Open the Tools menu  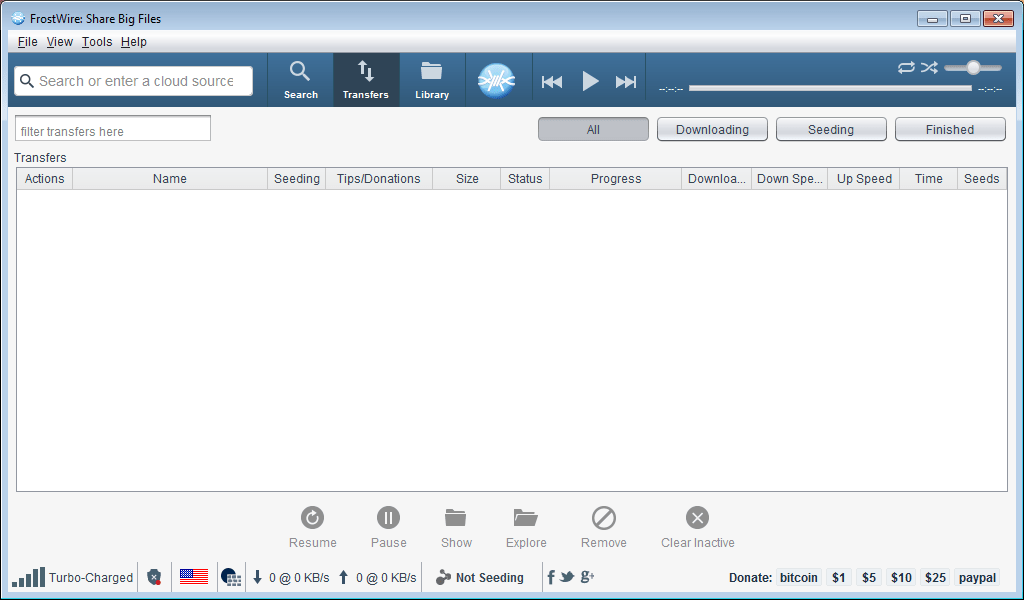point(97,42)
